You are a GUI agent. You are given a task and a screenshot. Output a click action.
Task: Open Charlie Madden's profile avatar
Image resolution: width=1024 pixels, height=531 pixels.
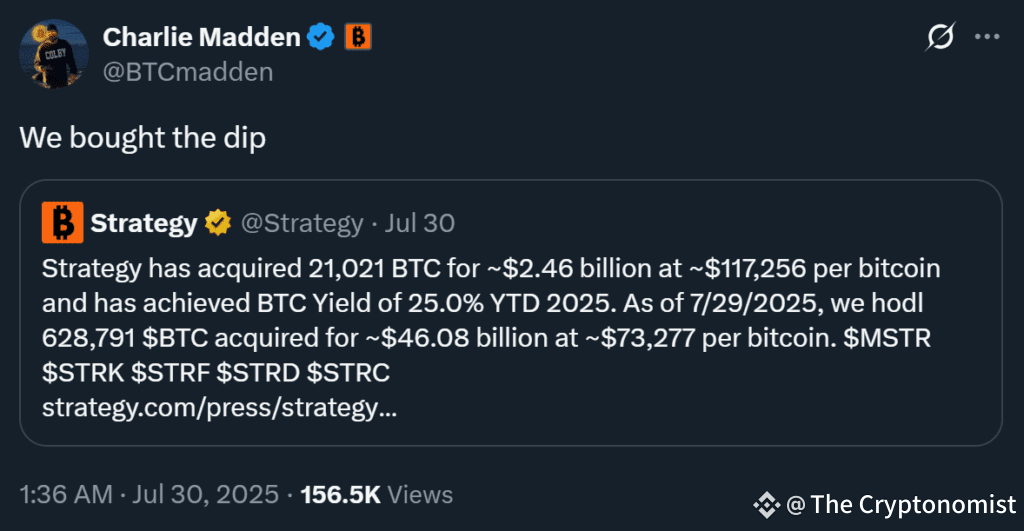pos(54,54)
